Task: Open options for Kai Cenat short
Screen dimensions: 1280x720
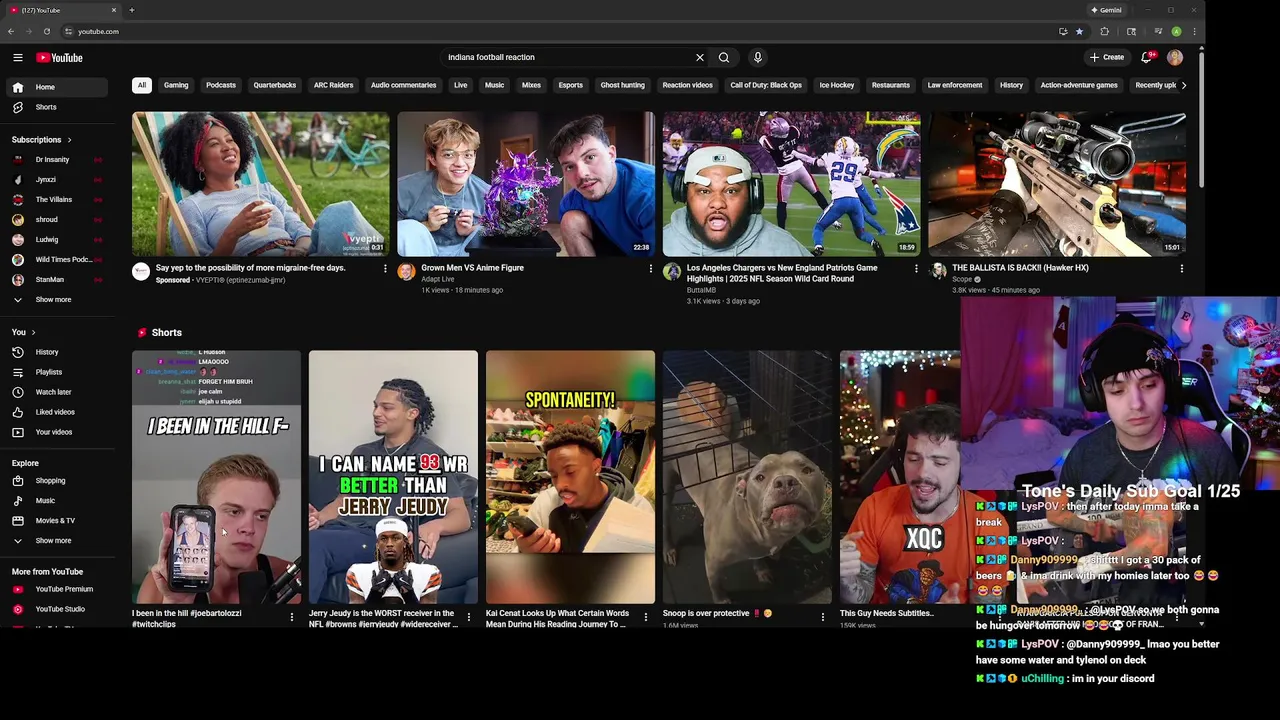Action: point(646,617)
